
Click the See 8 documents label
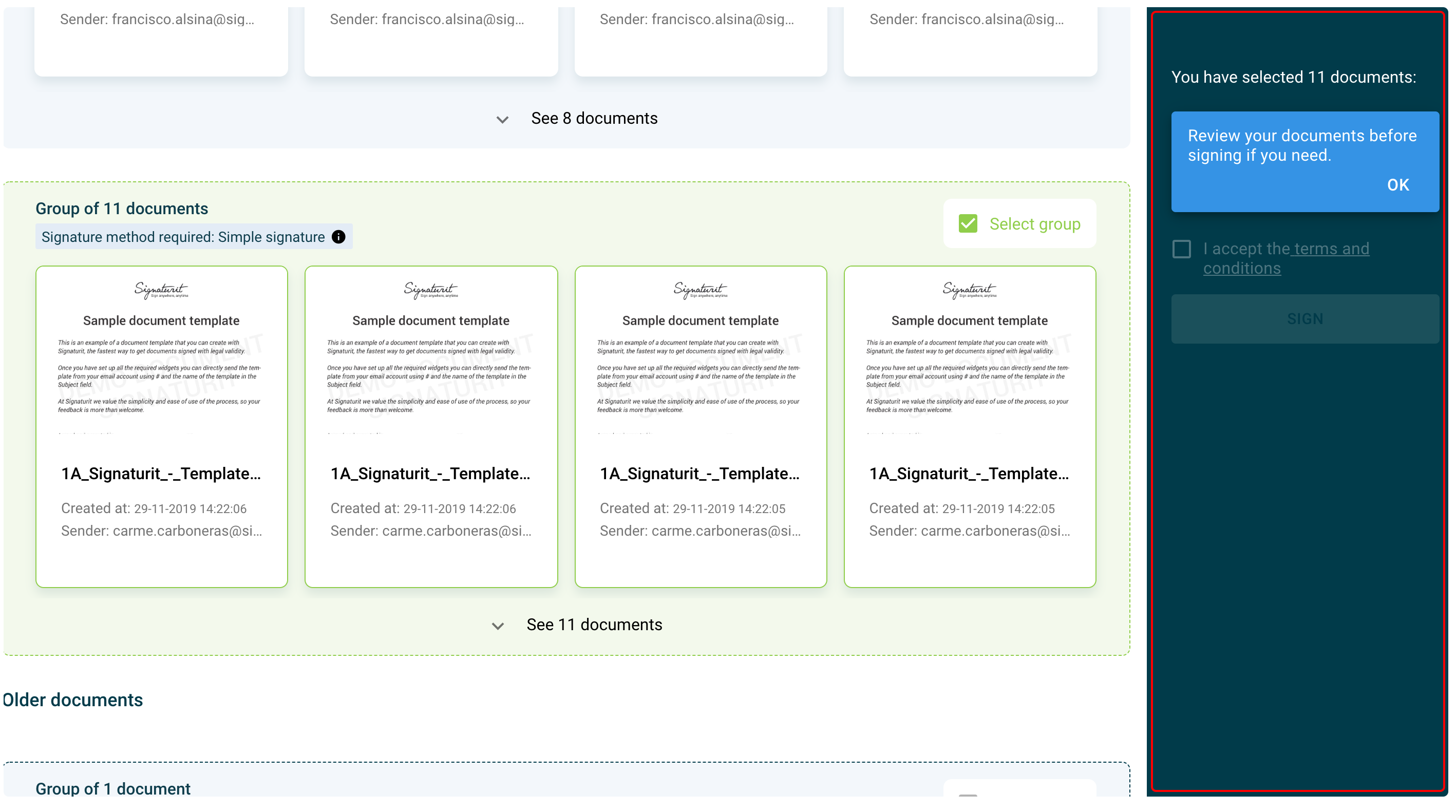[594, 118]
